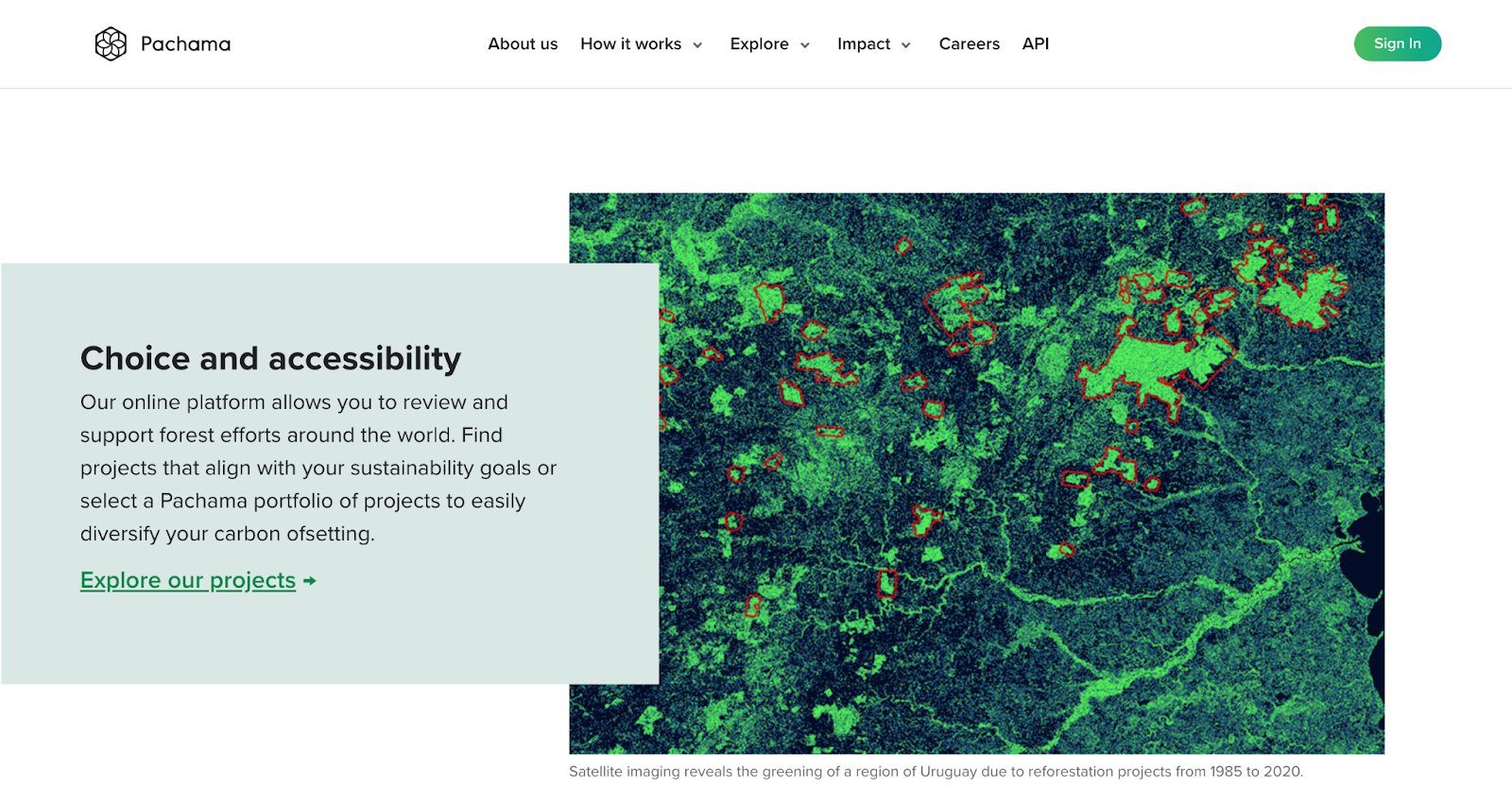Expand the Explore dropdown chevron
The height and width of the screenshot is (804, 1512).
[x=805, y=45]
